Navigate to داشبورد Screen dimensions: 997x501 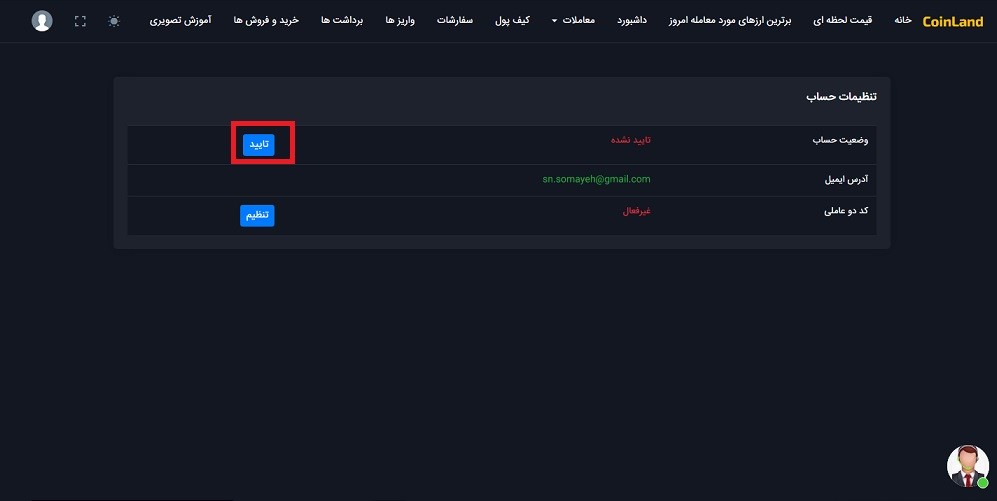[631, 20]
